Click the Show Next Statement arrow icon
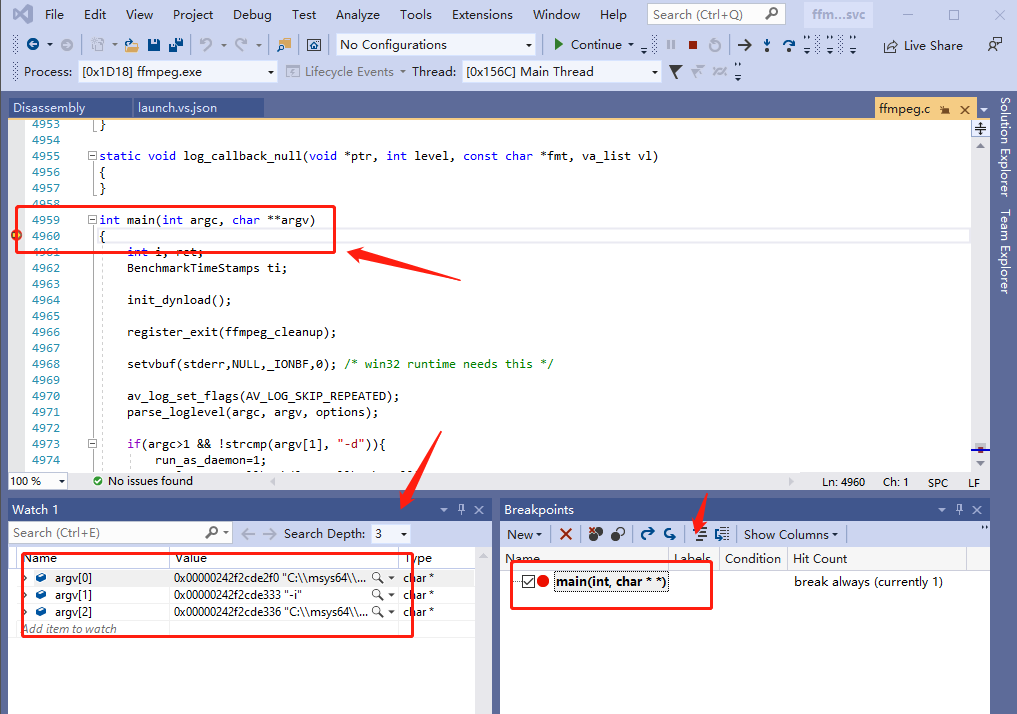This screenshot has height=714, width=1017. (x=745, y=45)
